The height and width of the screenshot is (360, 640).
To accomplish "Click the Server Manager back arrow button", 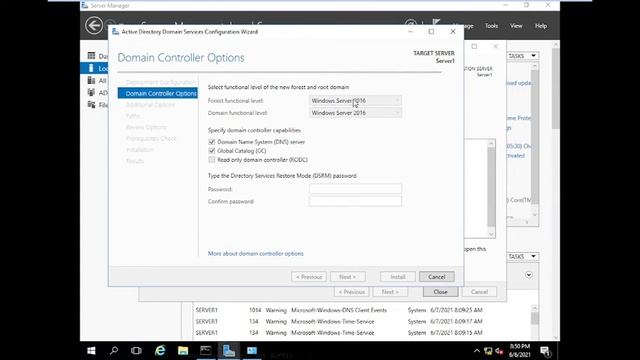I will point(94,26).
